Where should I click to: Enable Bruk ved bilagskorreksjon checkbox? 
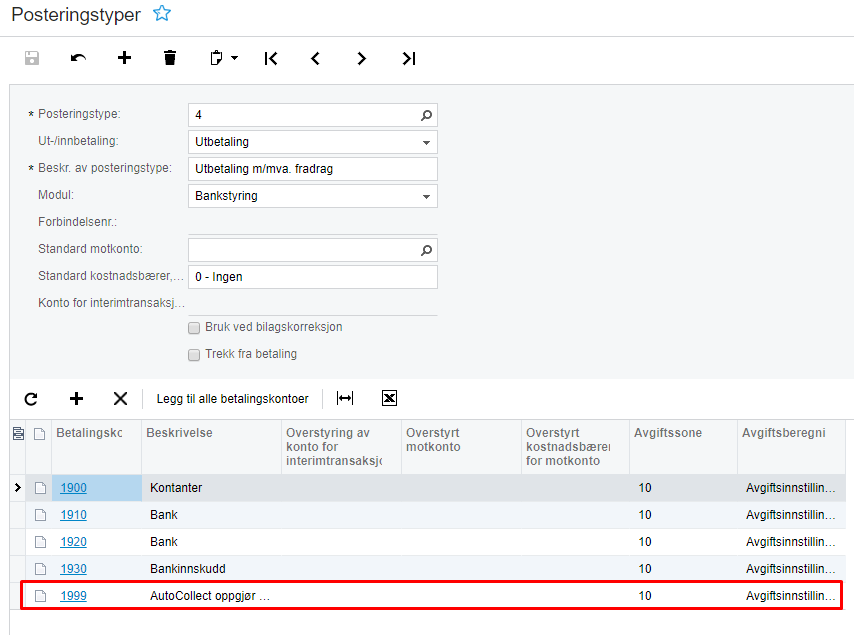(194, 328)
